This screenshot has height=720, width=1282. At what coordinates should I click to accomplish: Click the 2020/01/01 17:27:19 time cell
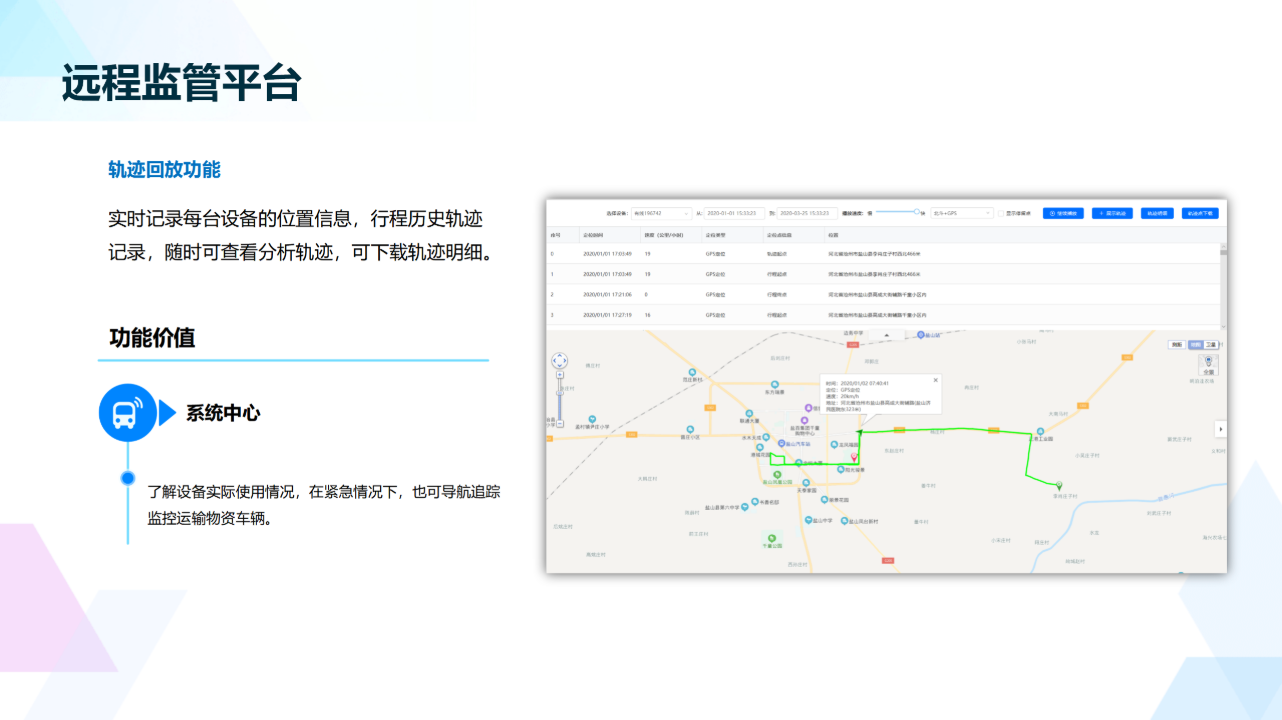click(x=607, y=315)
